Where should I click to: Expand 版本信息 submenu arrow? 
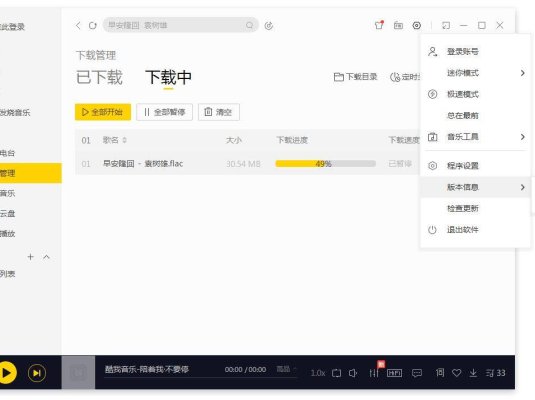pyautogui.click(x=522, y=187)
